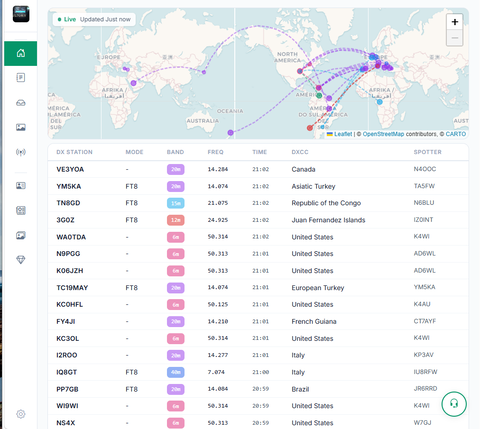Open the CARTO attribution link
480x429 pixels.
[x=456, y=134]
